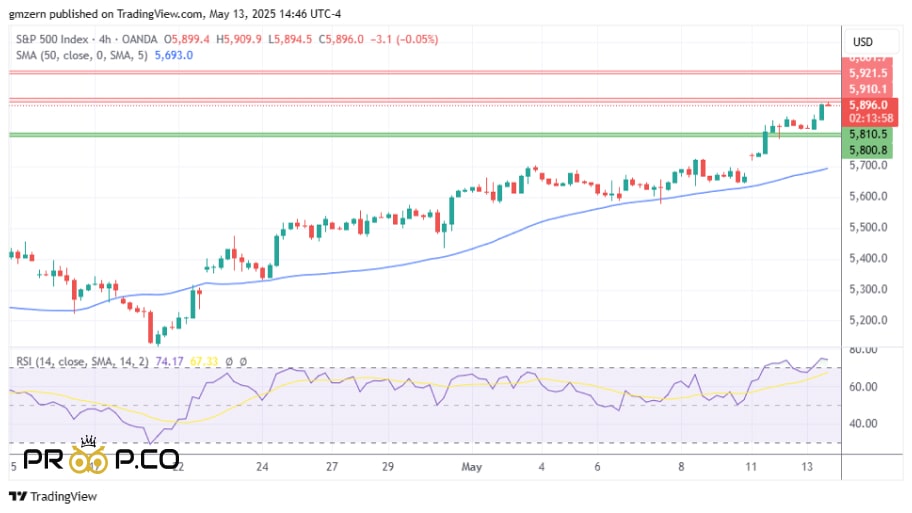Viewport: 912px width, 513px height.
Task: Click the 5,500.0 price axis label
Action: pyautogui.click(x=865, y=227)
